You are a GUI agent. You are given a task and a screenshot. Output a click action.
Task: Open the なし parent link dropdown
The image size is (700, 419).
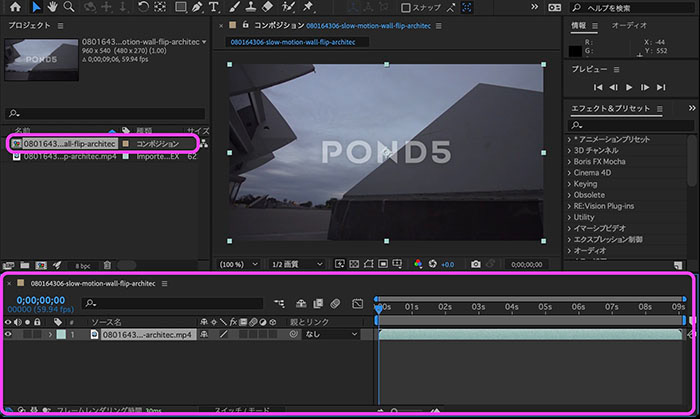point(331,334)
